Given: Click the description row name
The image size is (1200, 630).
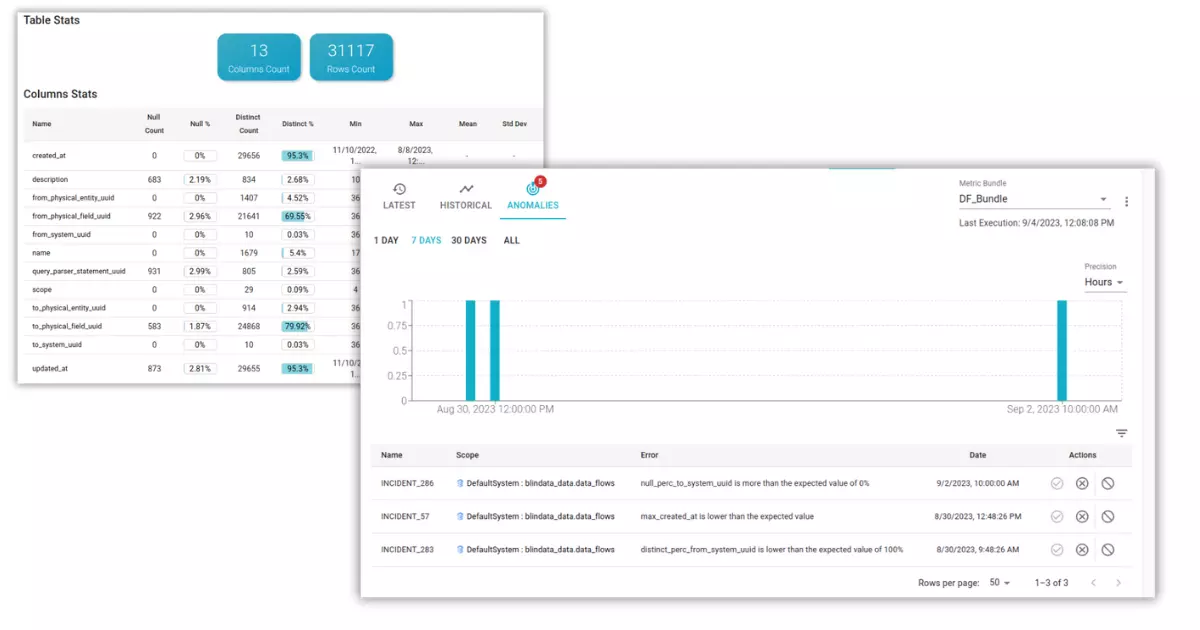Looking at the screenshot, I should pos(50,179).
